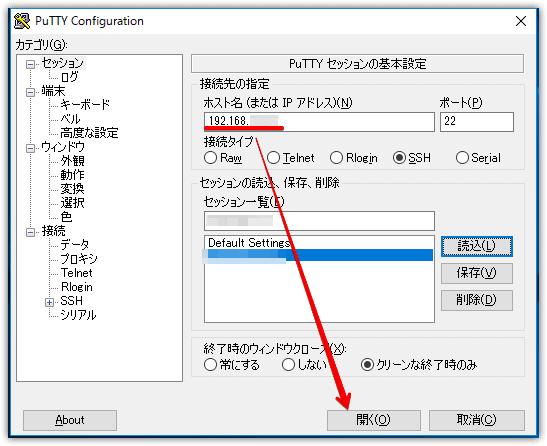This screenshot has width=547, height=446.
Task: Open the 高度な設定 category
Action: [89, 133]
